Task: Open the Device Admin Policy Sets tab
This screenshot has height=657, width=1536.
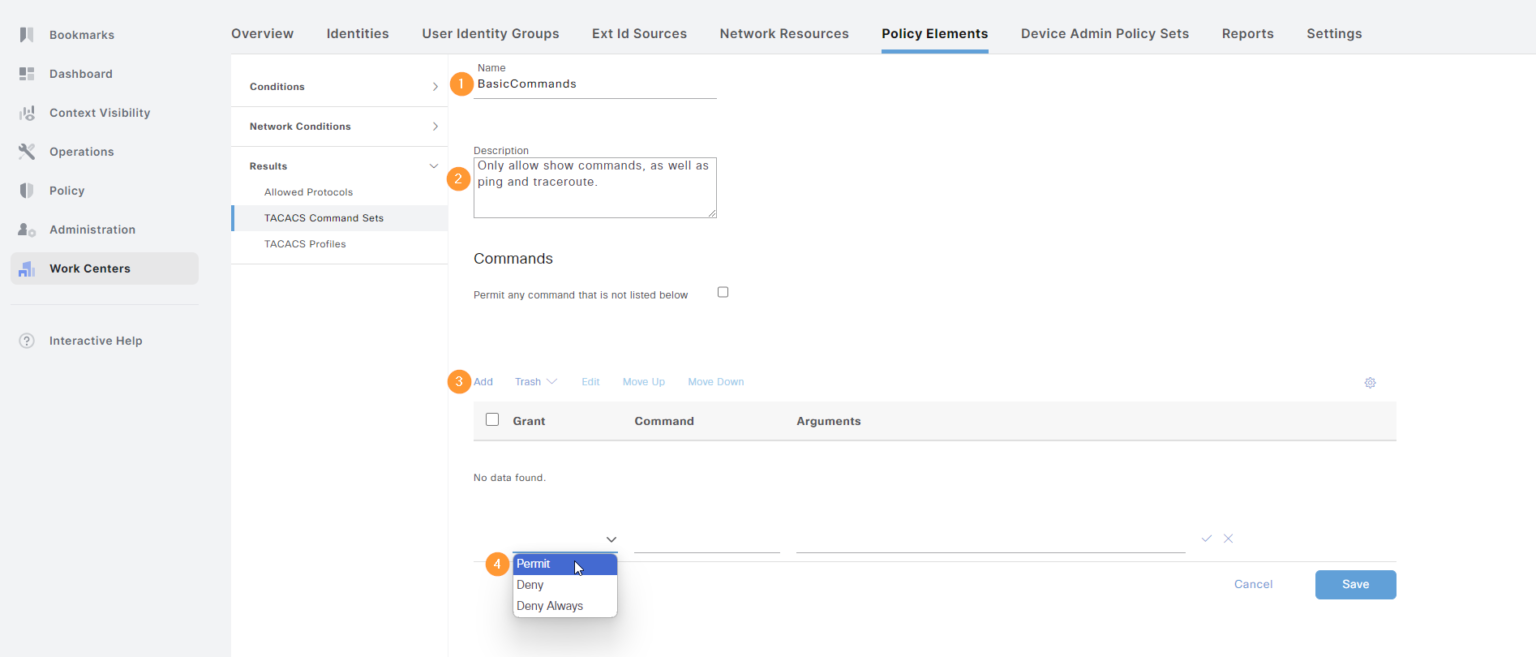Action: click(x=1104, y=33)
